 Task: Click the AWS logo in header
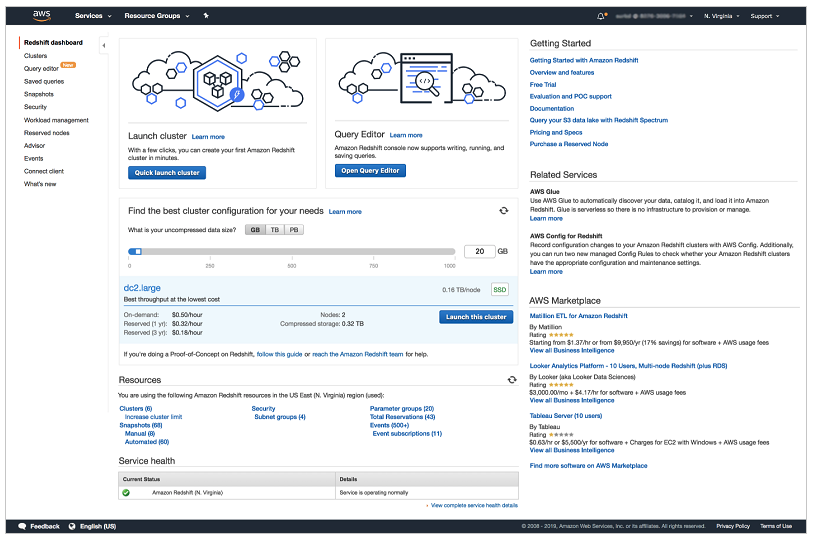41,16
